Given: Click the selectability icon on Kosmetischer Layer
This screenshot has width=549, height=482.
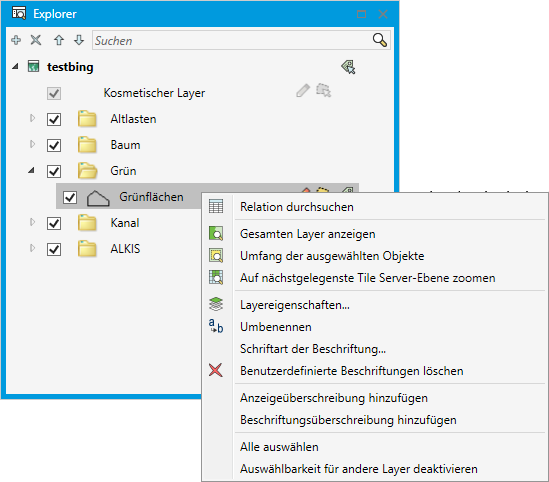Looking at the screenshot, I should [324, 91].
